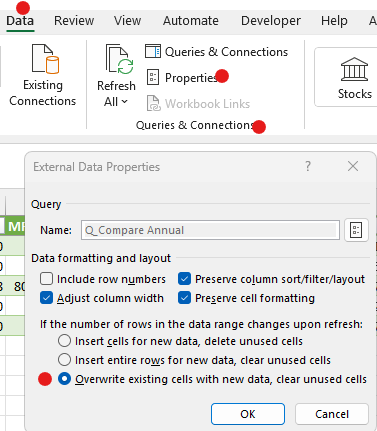Click the greyed Workbook Links icon

(x=154, y=103)
